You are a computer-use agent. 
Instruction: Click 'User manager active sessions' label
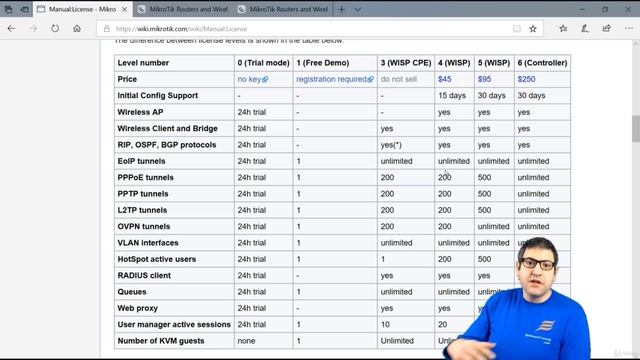point(174,324)
